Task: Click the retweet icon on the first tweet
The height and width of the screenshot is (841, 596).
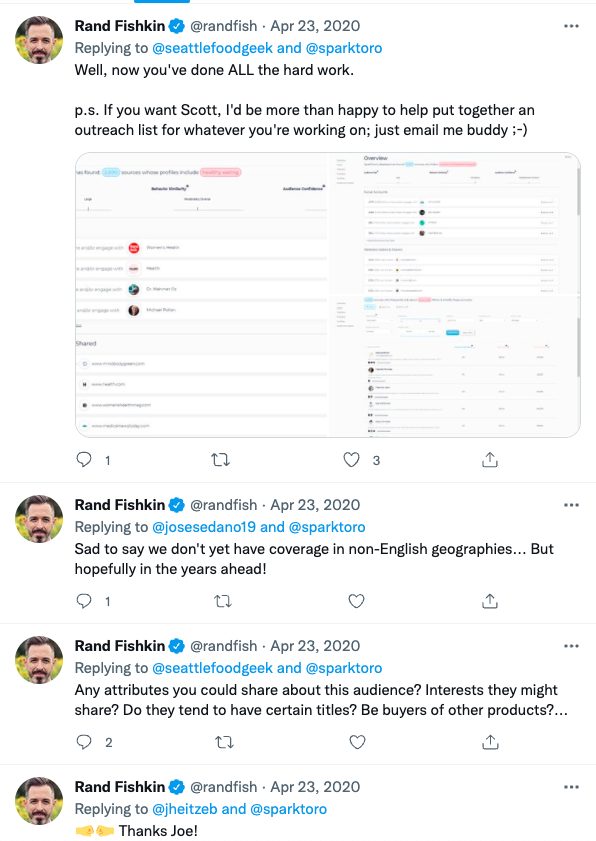Action: tap(222, 460)
